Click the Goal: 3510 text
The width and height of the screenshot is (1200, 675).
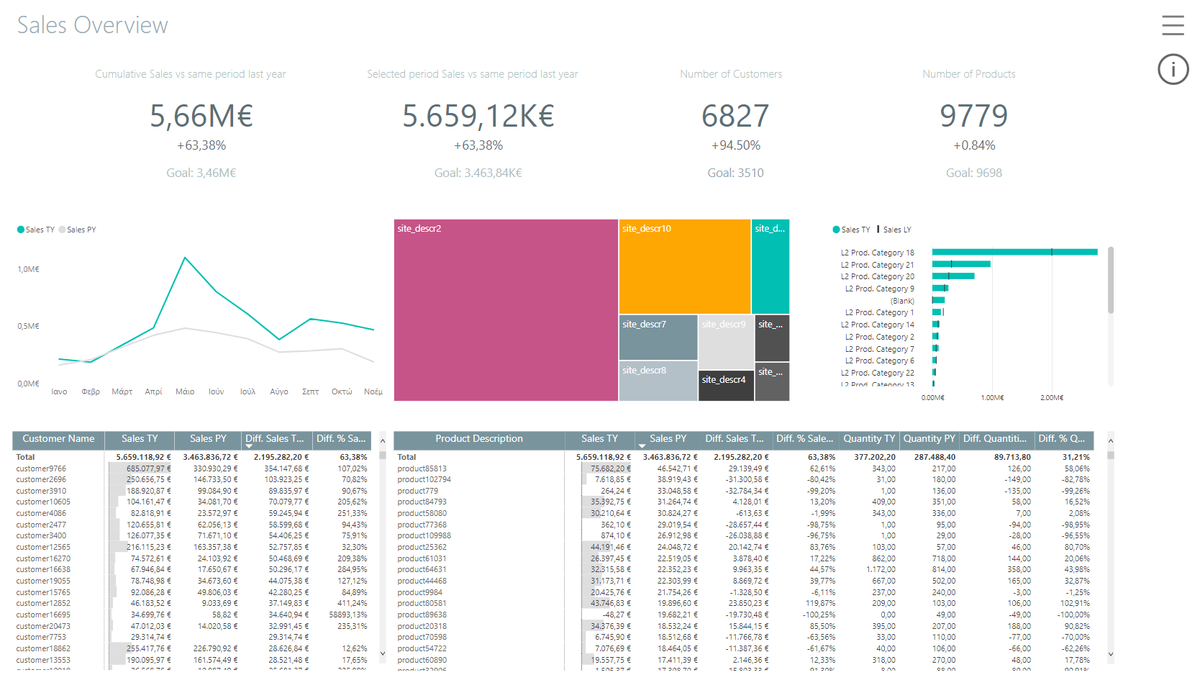tap(735, 172)
